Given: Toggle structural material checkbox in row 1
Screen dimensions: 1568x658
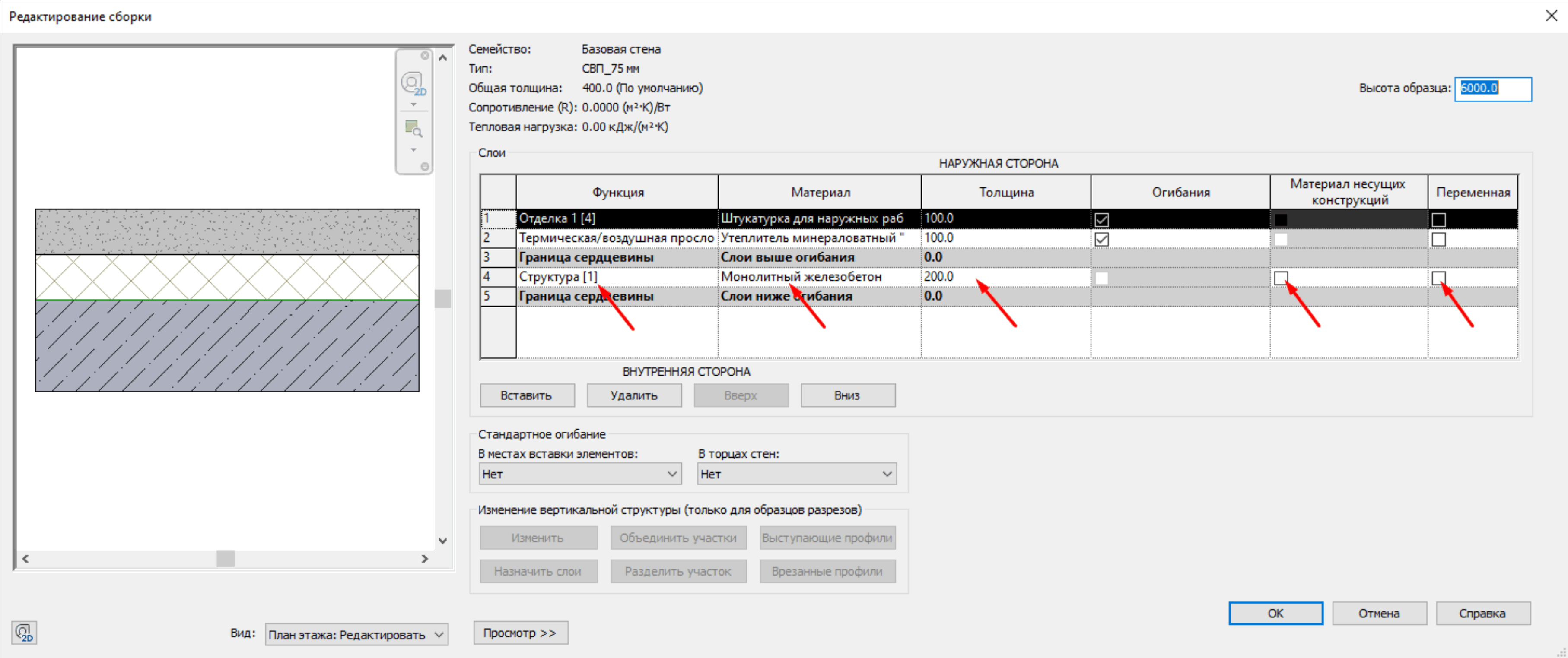Looking at the screenshot, I should pyautogui.click(x=1281, y=219).
